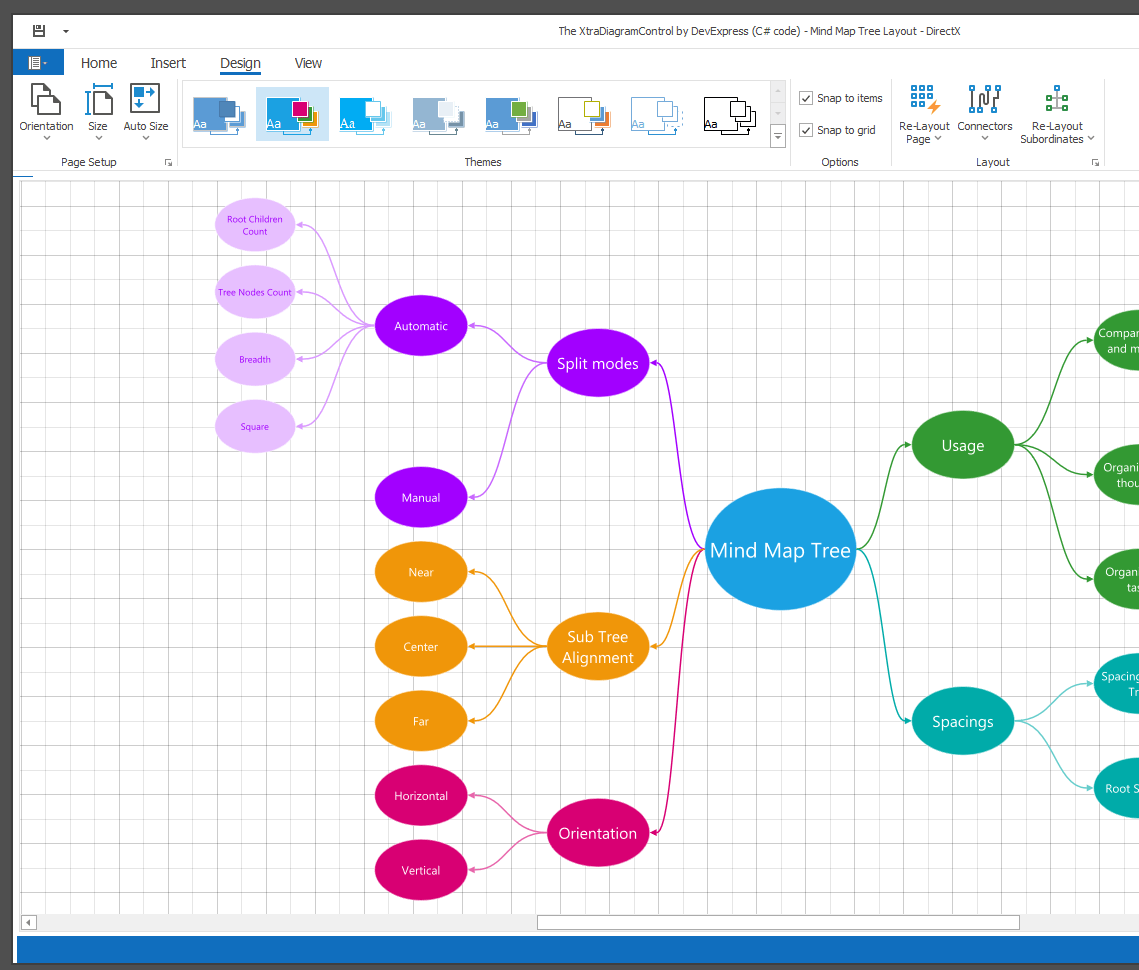Apply the first blue-gray theme
This screenshot has width=1139, height=970.
pyautogui.click(x=219, y=115)
